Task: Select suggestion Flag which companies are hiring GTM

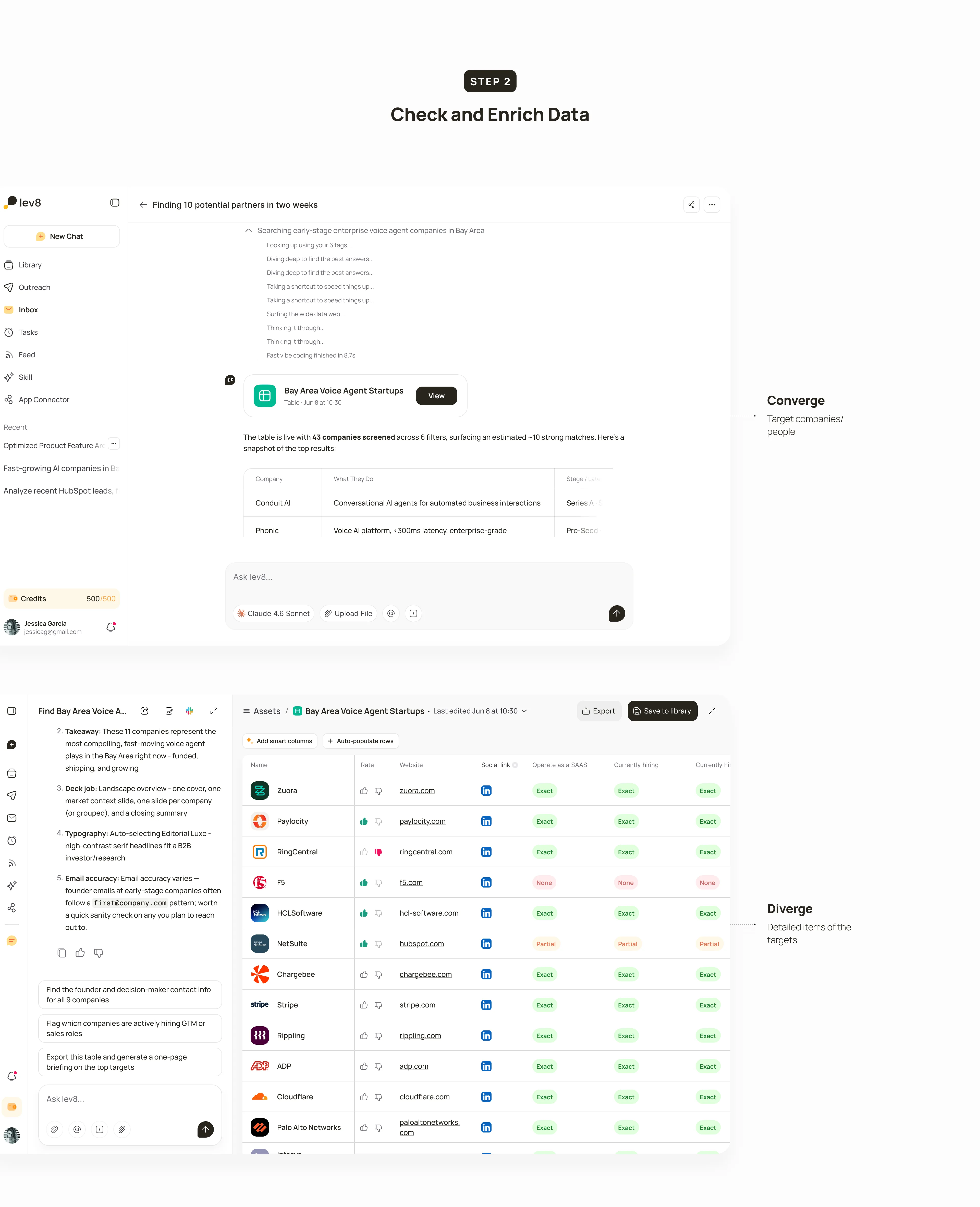Action: (130, 1028)
